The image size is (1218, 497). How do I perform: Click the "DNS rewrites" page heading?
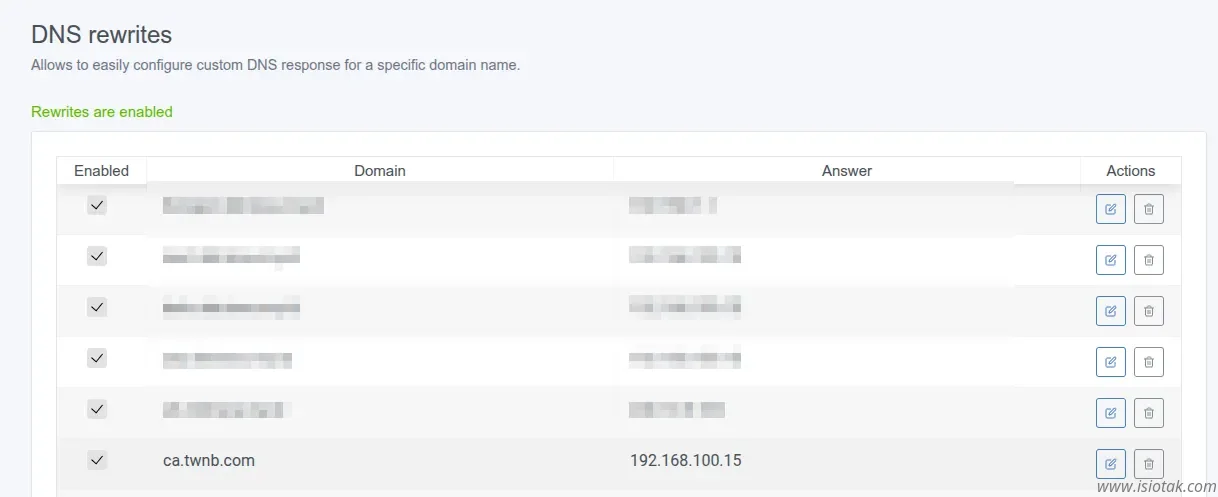pos(102,35)
